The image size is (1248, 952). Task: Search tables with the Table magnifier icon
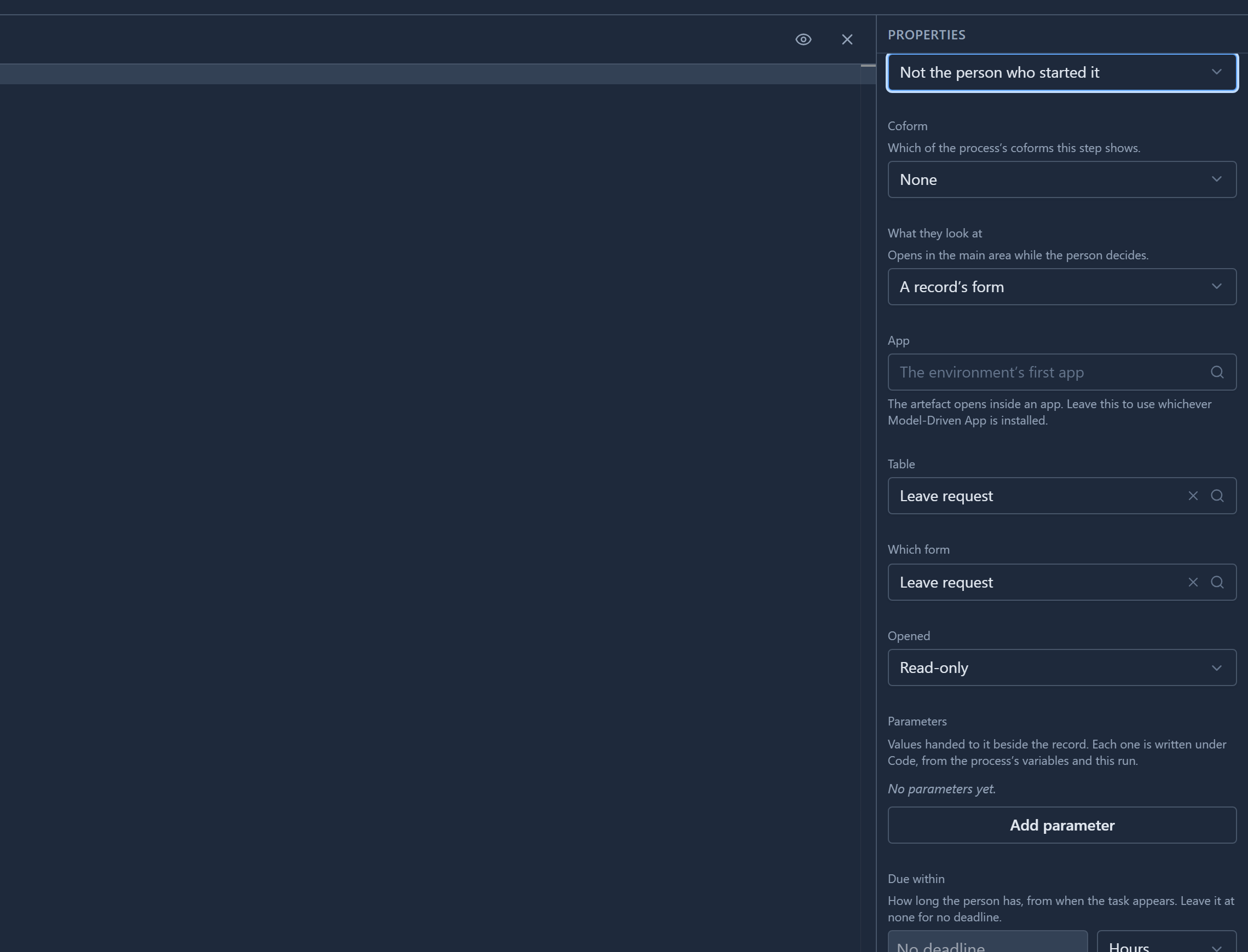[1217, 496]
